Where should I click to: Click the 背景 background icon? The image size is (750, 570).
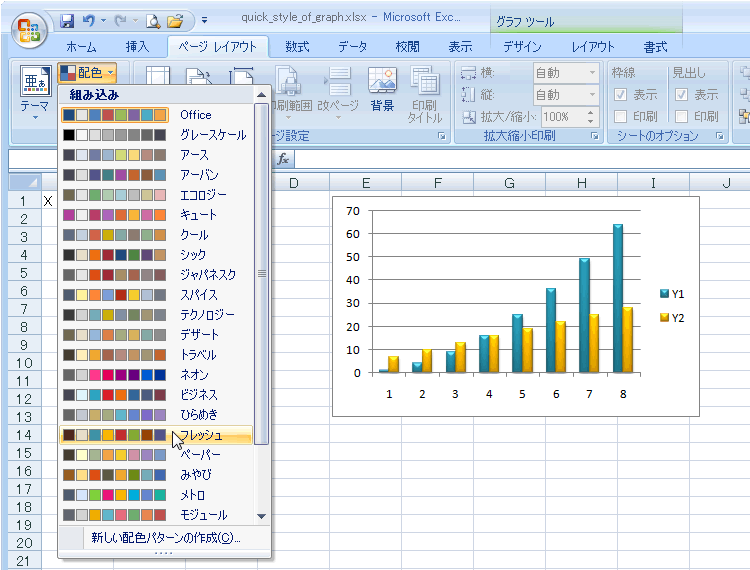382,89
